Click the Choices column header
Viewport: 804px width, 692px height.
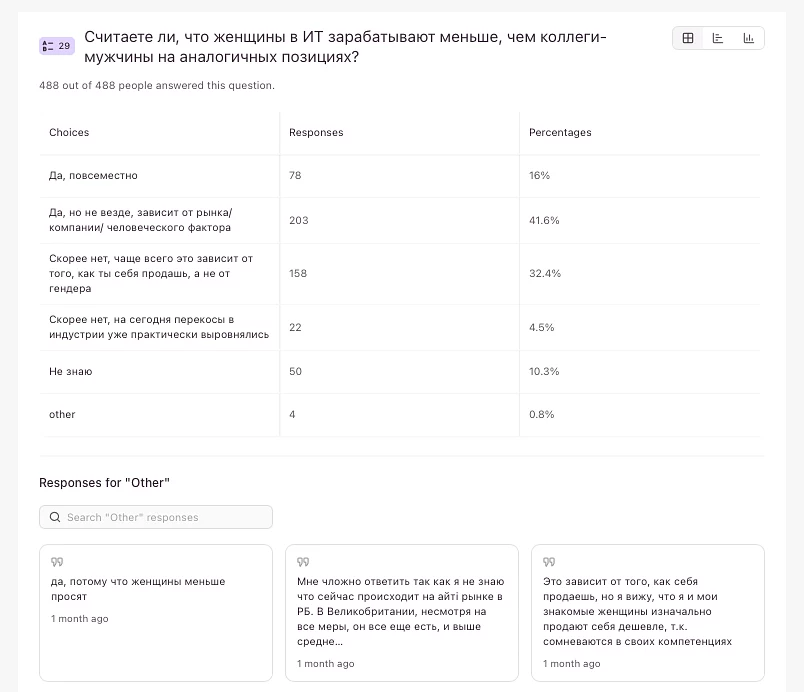pyautogui.click(x=69, y=132)
